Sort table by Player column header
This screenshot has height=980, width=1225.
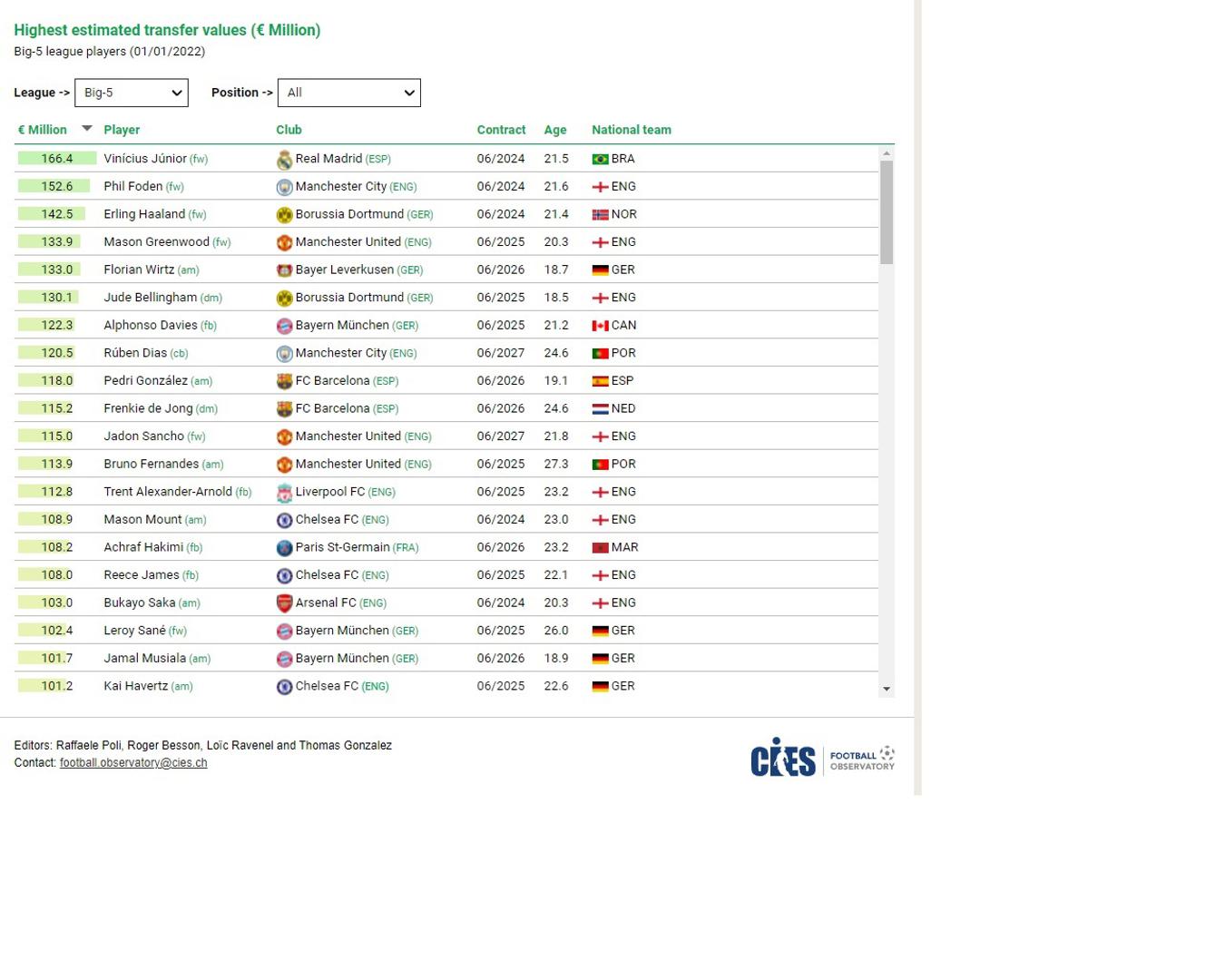pos(122,130)
